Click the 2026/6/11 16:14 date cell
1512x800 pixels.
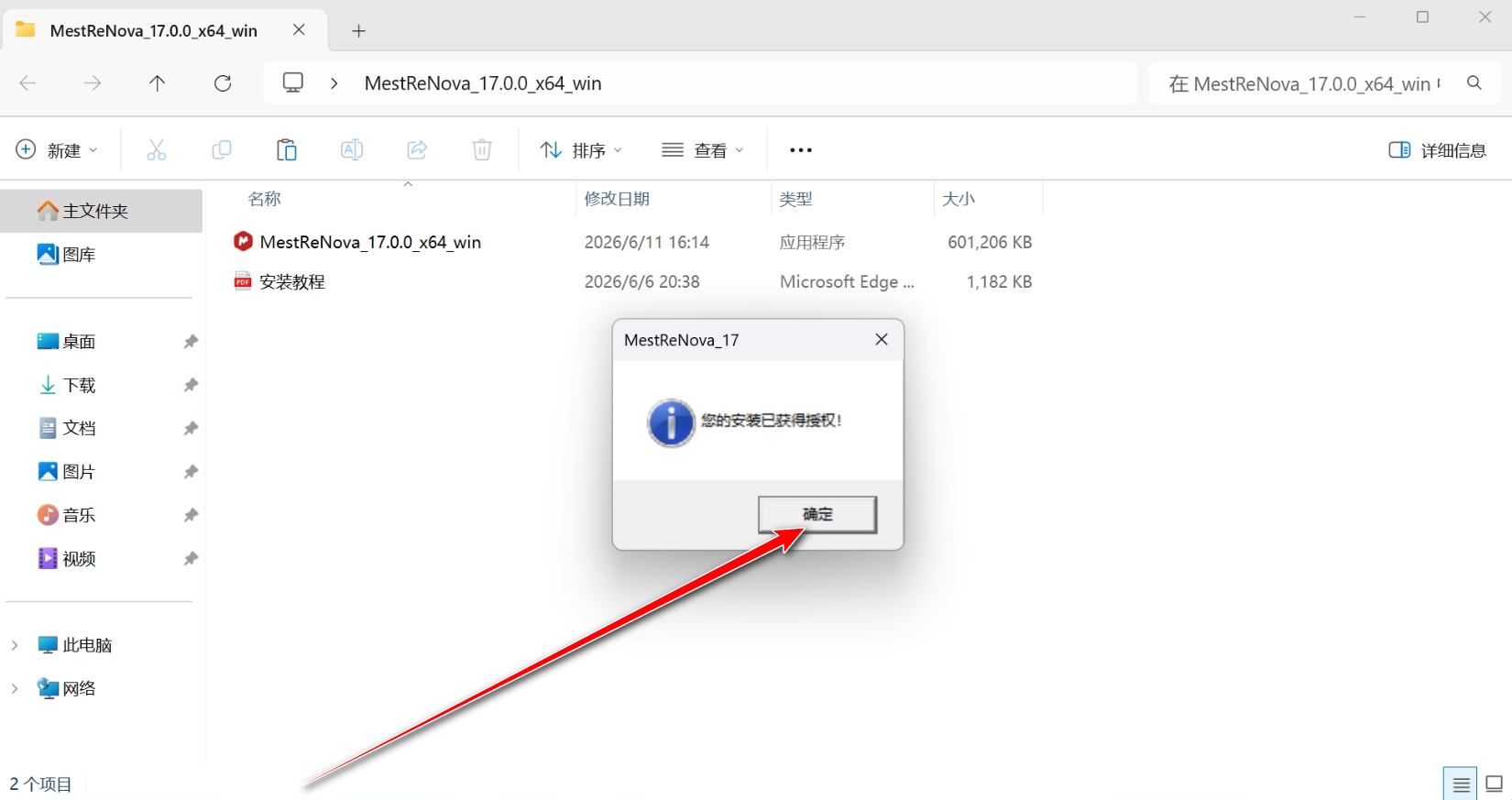(x=647, y=242)
